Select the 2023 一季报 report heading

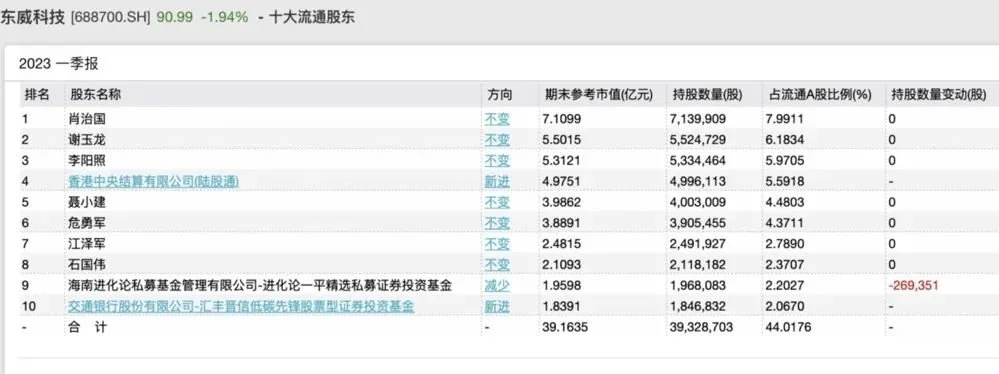tap(59, 64)
